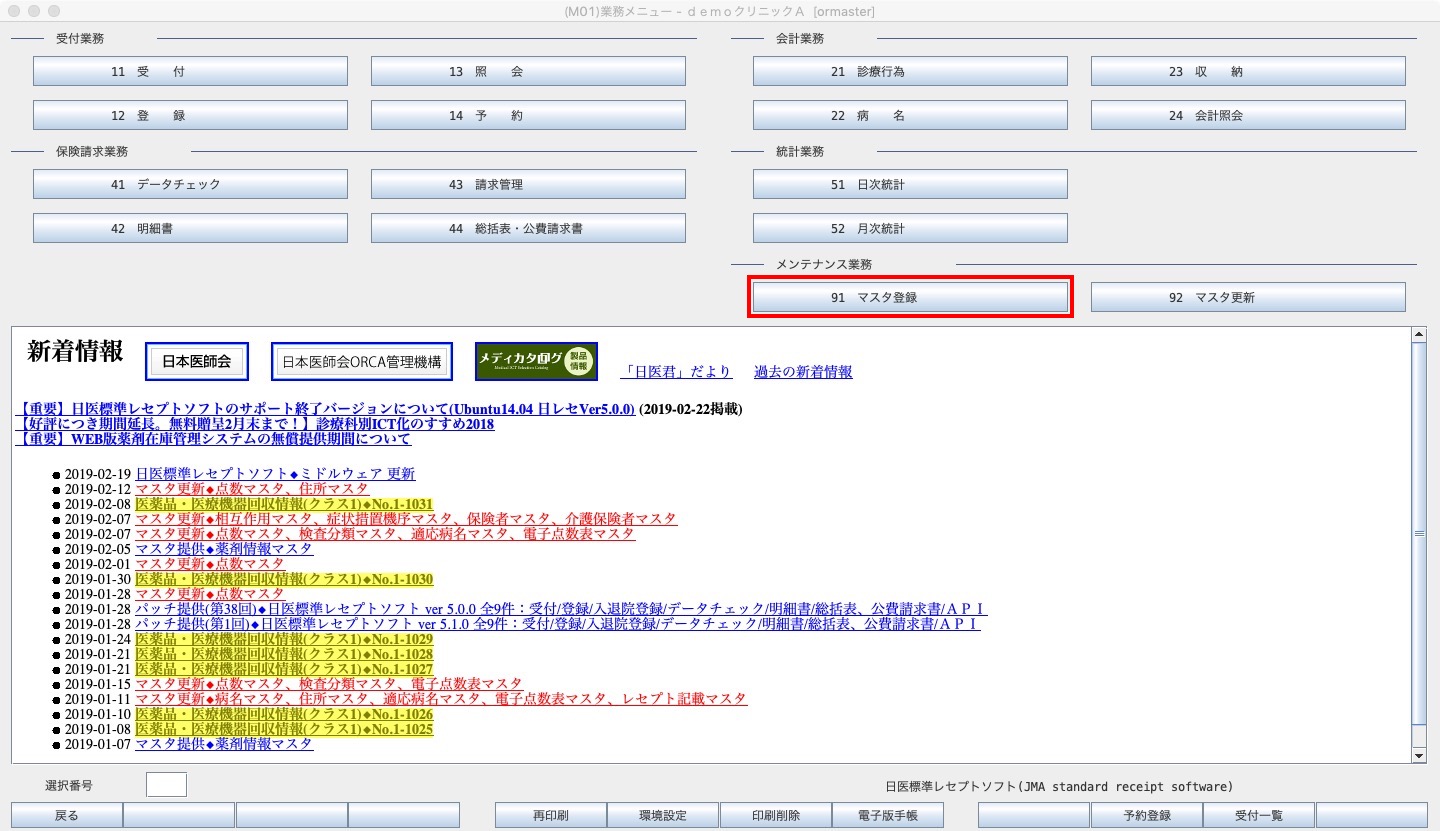Open 受付一覧 reception list button

pyautogui.click(x=1259, y=815)
